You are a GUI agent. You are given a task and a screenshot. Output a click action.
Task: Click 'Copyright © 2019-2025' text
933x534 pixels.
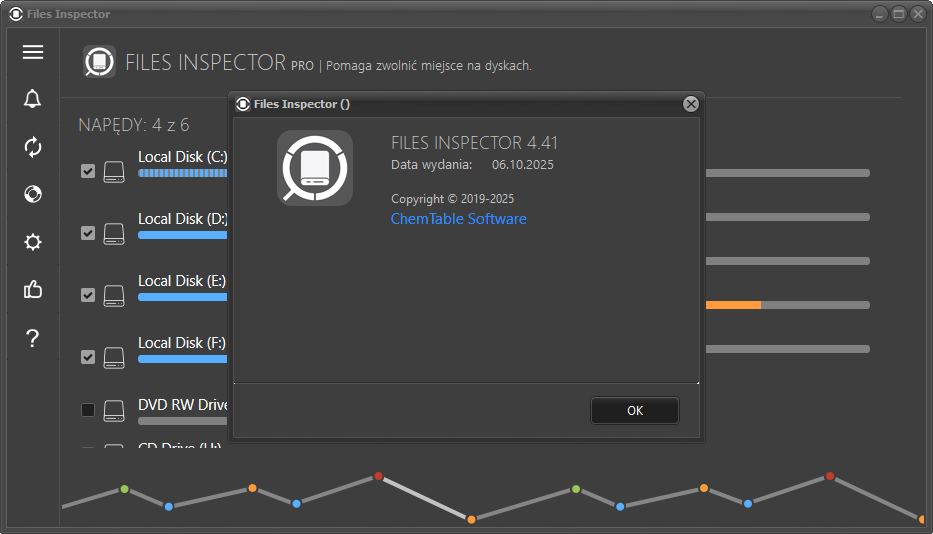pos(452,199)
